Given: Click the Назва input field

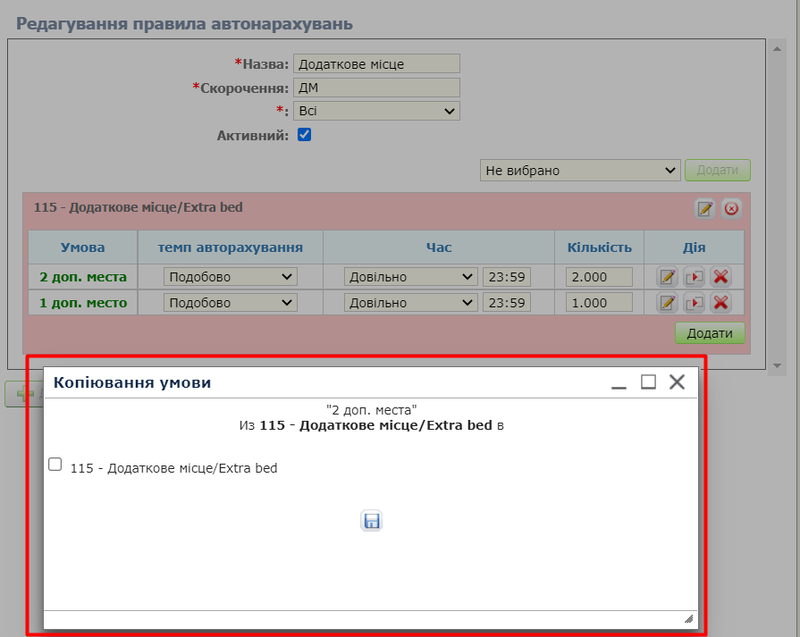Looking at the screenshot, I should point(376,64).
